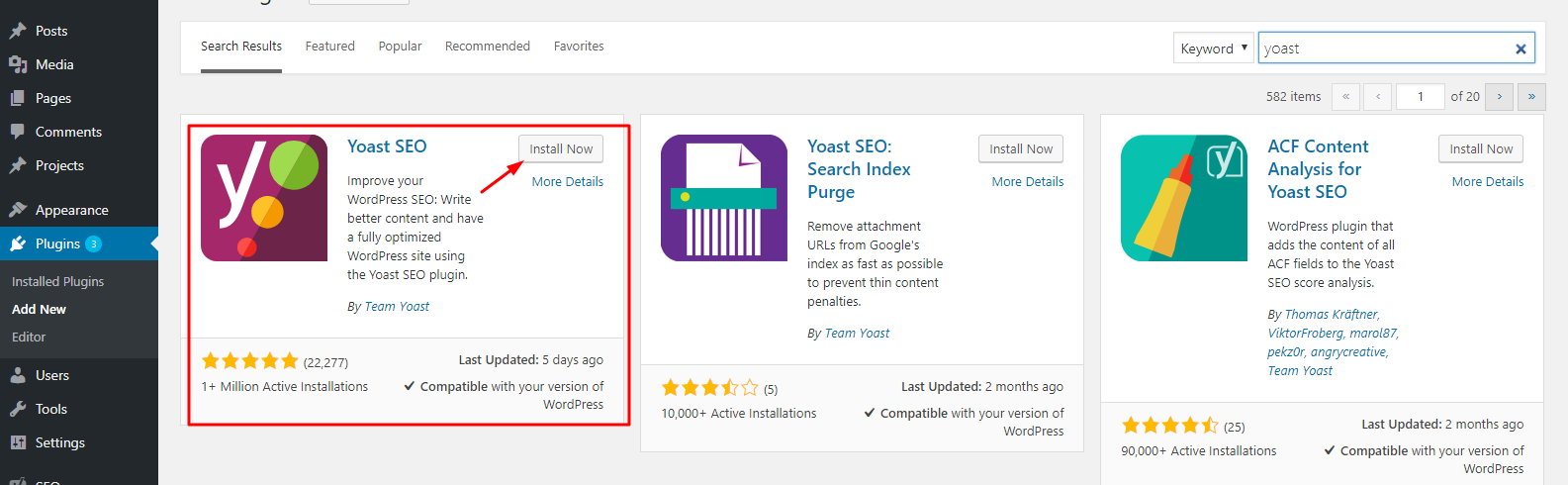
Task: Open ViktorFroberg author link
Action: tap(1306, 333)
